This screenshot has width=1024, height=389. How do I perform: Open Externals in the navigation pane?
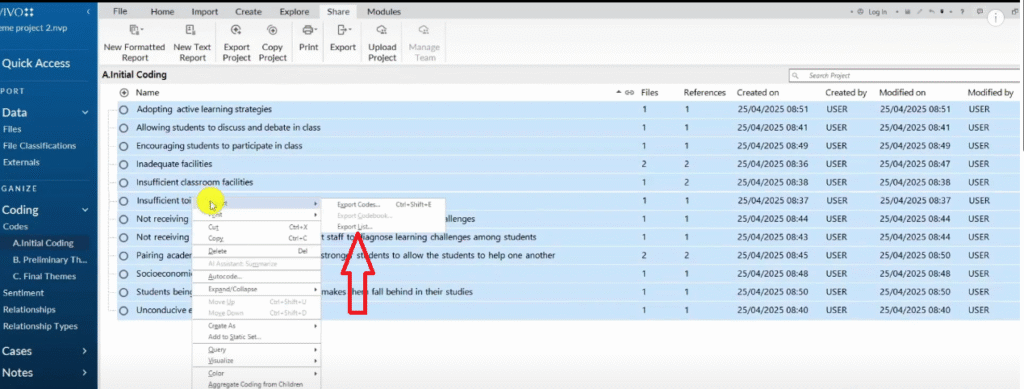(x=22, y=163)
